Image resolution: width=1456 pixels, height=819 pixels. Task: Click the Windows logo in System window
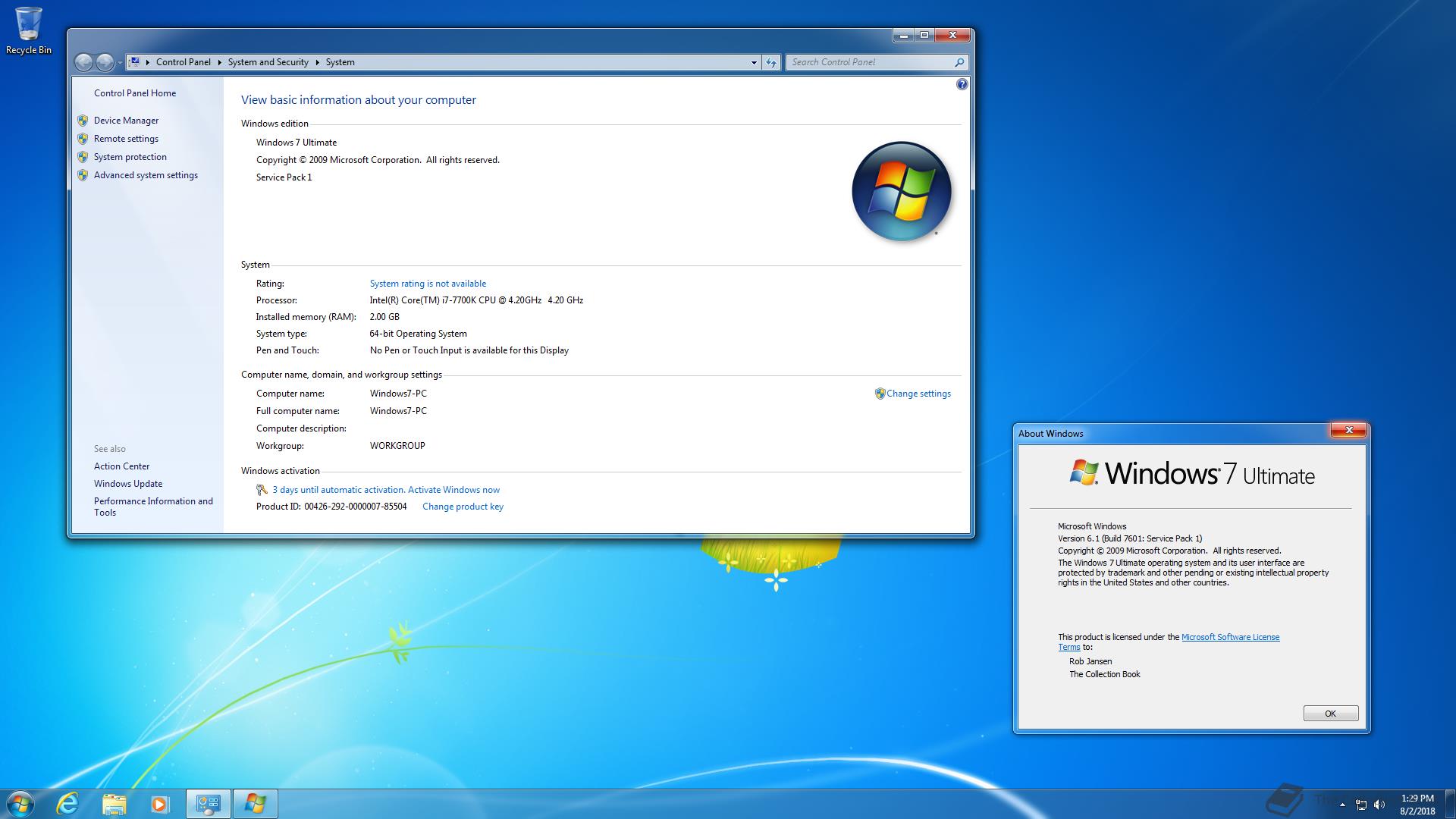pyautogui.click(x=901, y=191)
